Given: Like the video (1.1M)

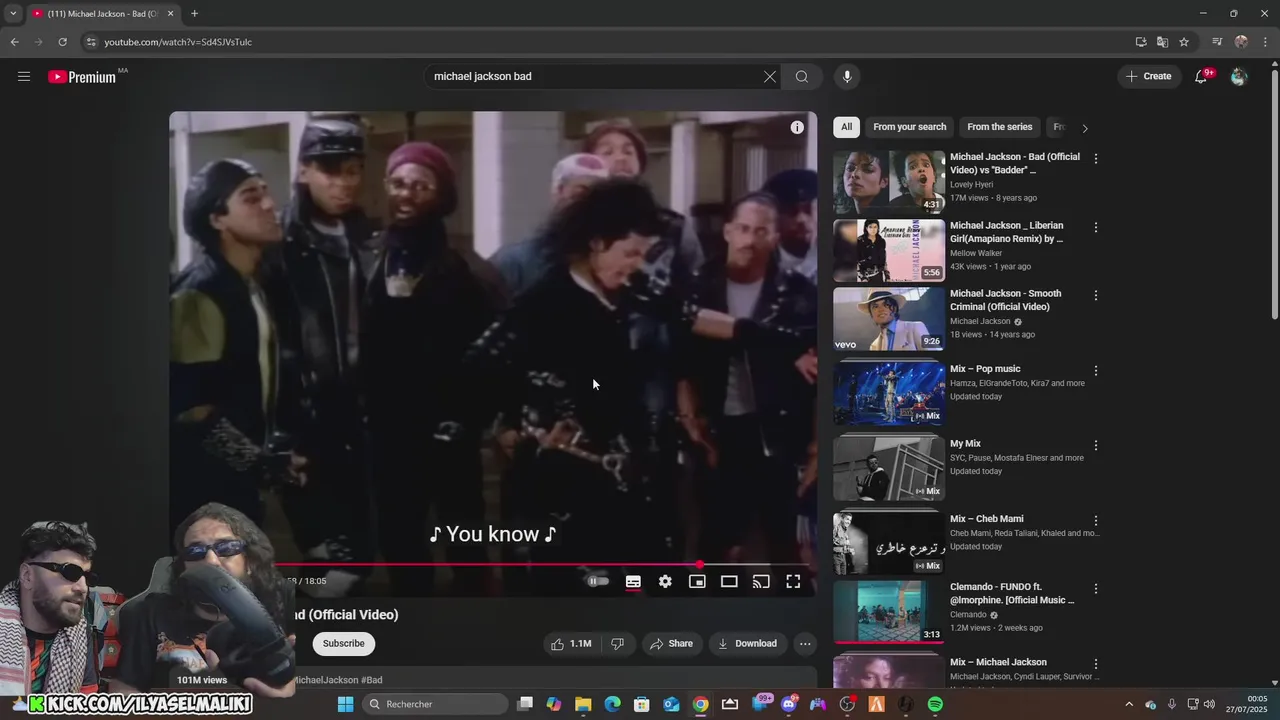Looking at the screenshot, I should (571, 644).
